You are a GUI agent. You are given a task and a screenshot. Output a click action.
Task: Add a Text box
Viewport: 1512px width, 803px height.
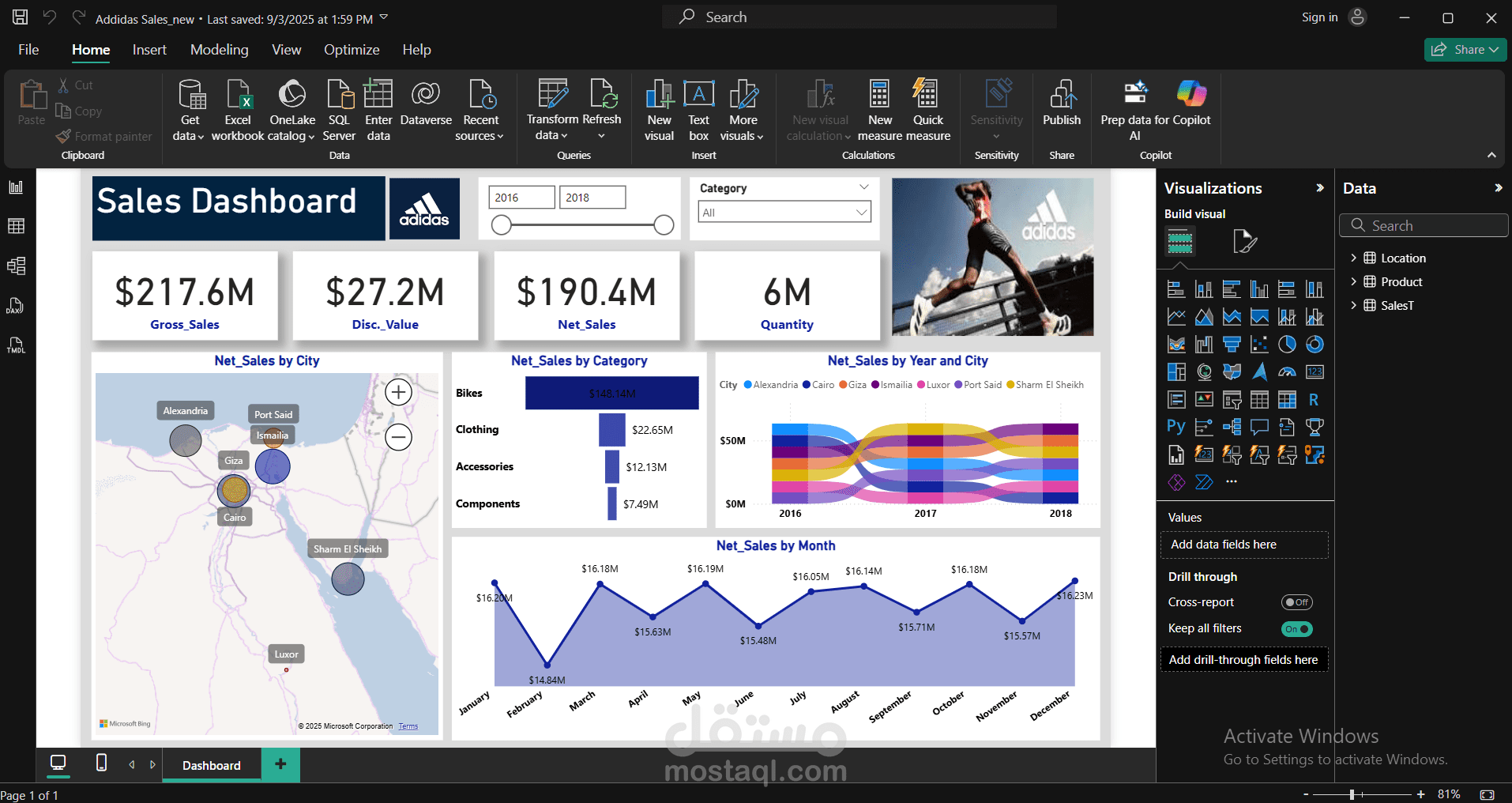[698, 110]
